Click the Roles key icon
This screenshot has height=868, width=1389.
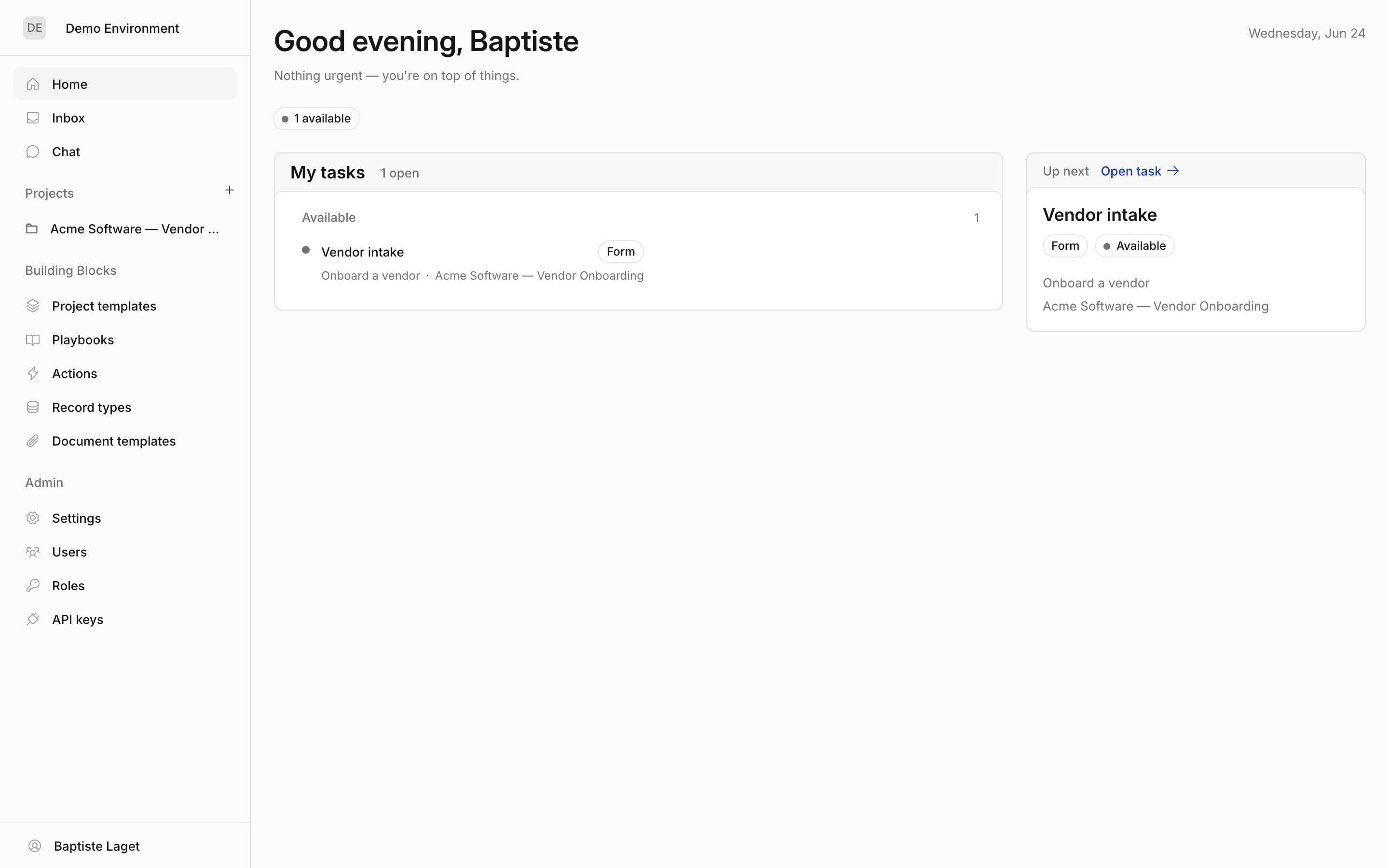33,585
